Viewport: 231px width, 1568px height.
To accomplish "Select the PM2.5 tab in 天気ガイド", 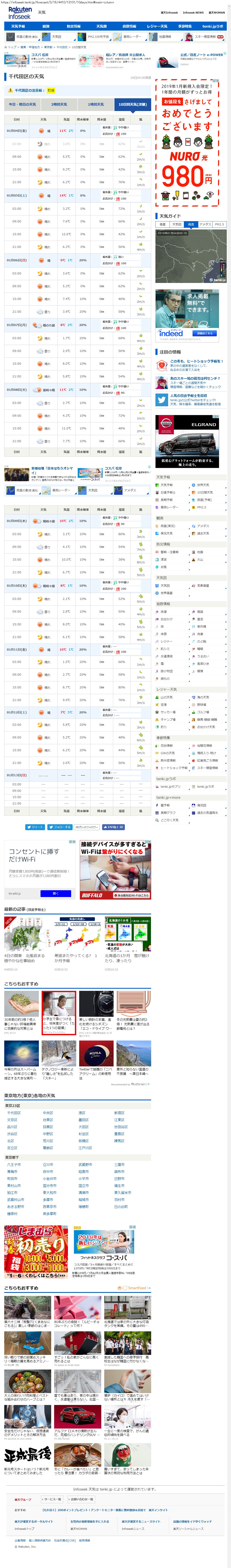I will [219, 225].
